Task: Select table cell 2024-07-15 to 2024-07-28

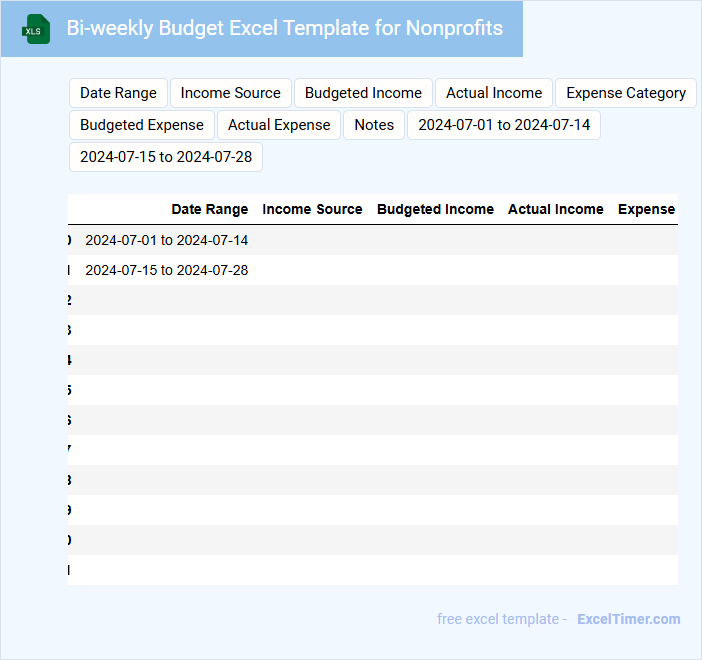Action: coord(167,270)
